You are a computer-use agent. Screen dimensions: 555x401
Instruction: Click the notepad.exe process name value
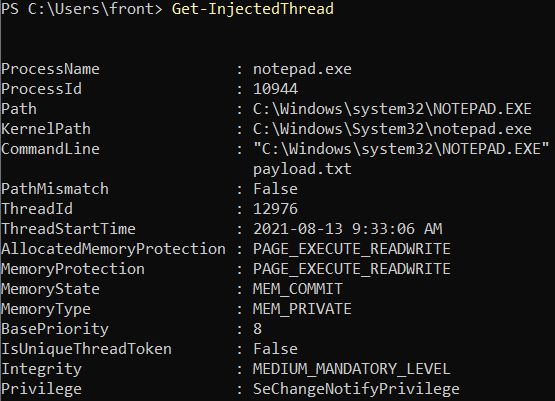click(302, 69)
